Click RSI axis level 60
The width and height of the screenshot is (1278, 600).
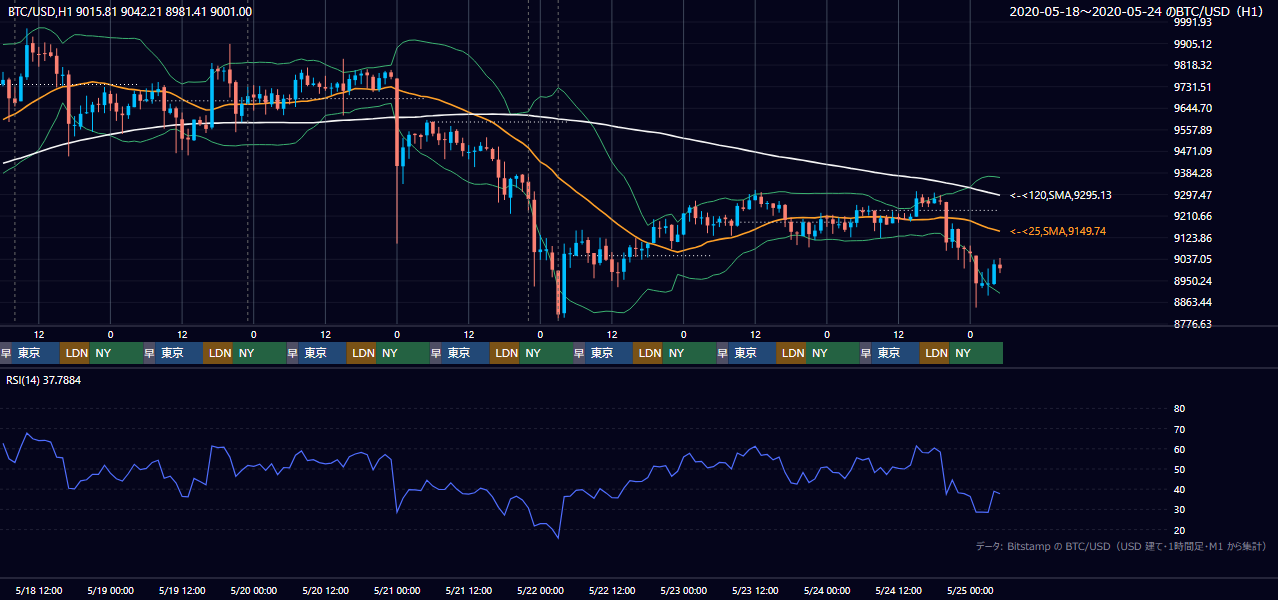pyautogui.click(x=1179, y=449)
